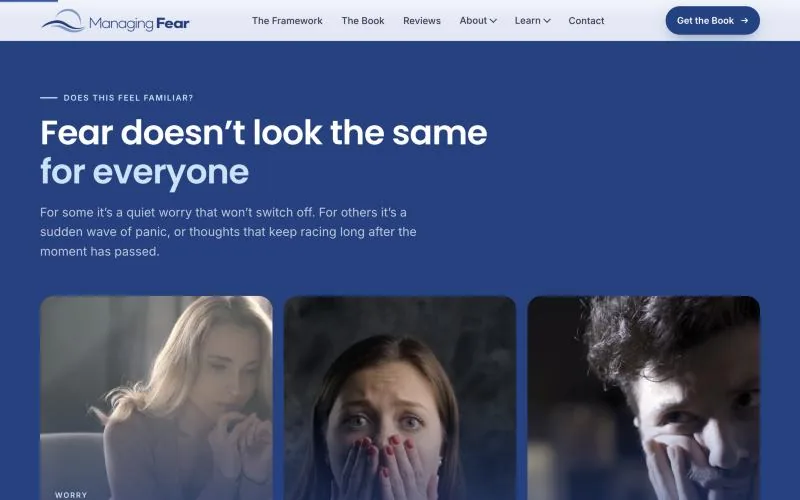Expand the Learn dropdown menu
This screenshot has width=800, height=500.
[532, 21]
